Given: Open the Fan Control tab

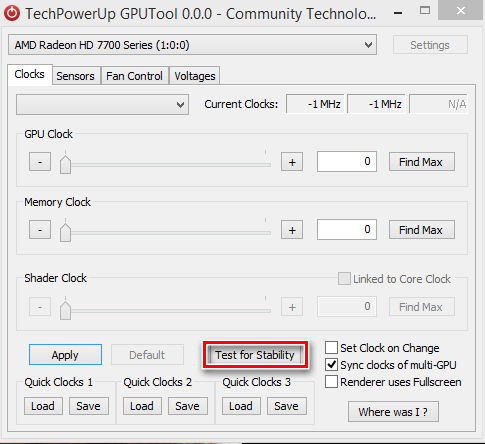Looking at the screenshot, I should (x=134, y=76).
